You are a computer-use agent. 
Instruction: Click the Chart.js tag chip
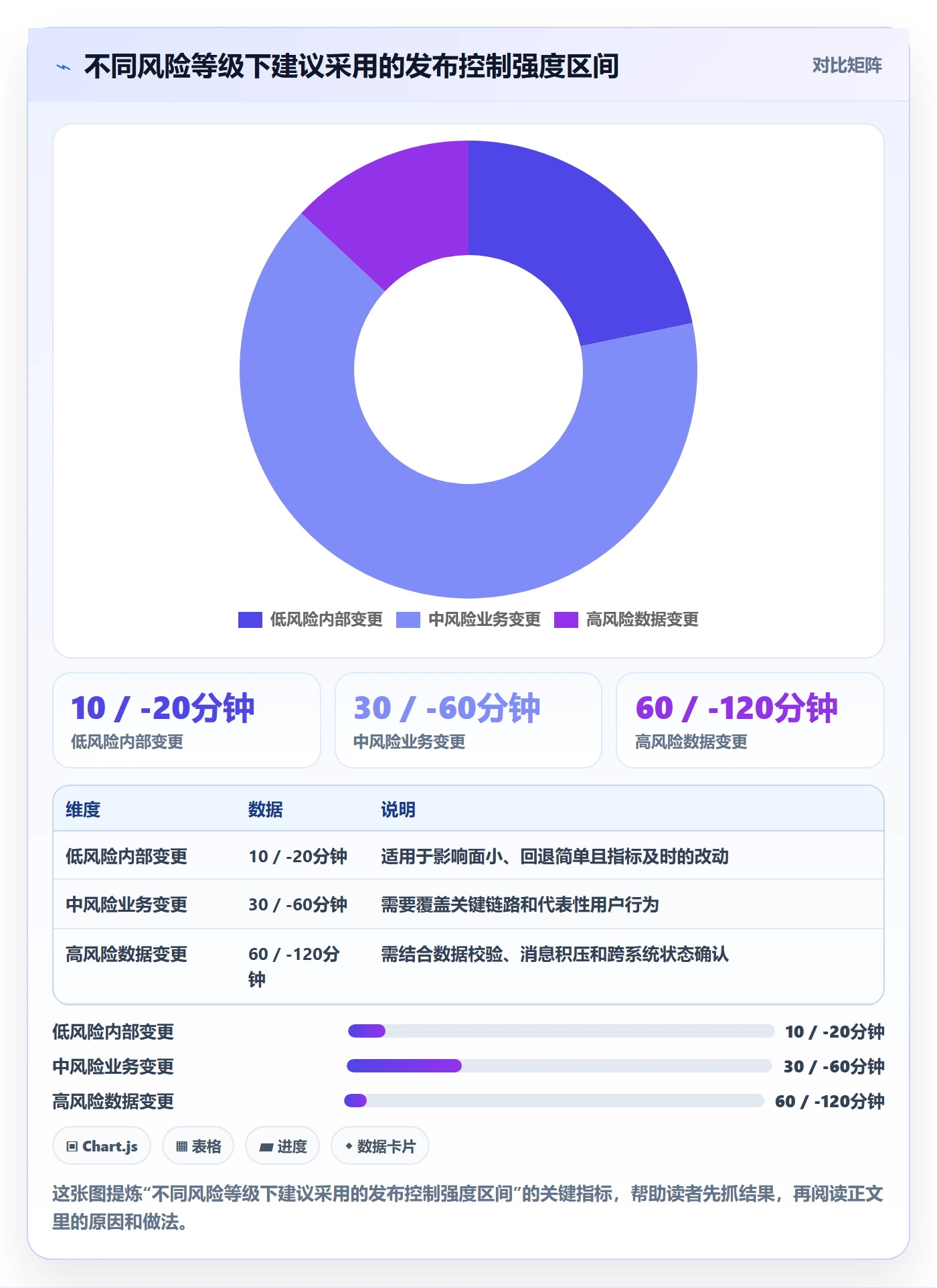tap(102, 1146)
